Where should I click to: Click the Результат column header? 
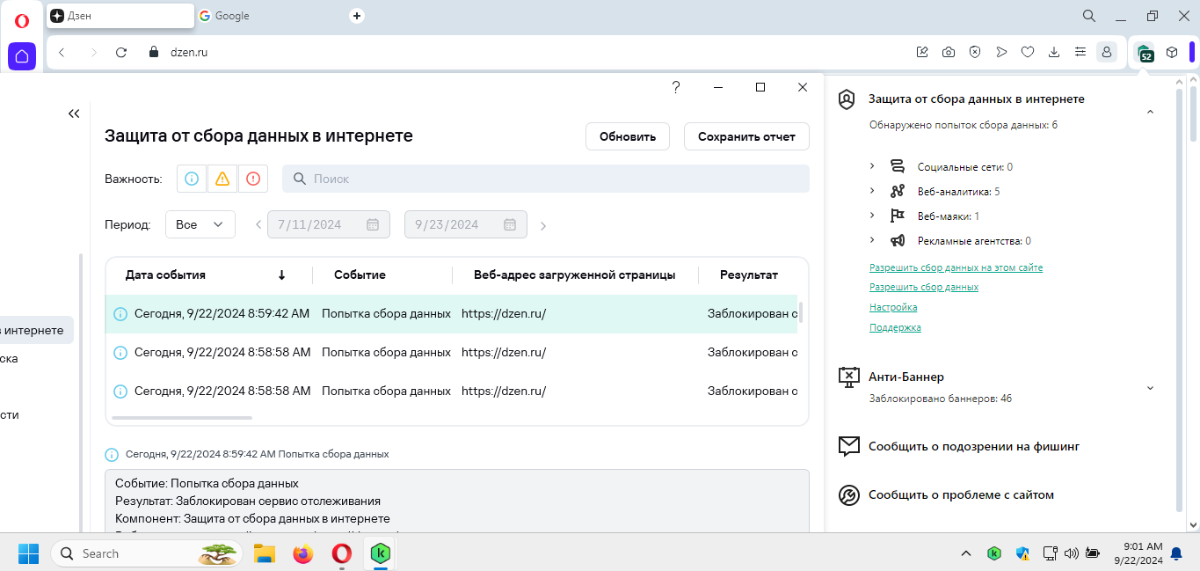[x=749, y=275]
